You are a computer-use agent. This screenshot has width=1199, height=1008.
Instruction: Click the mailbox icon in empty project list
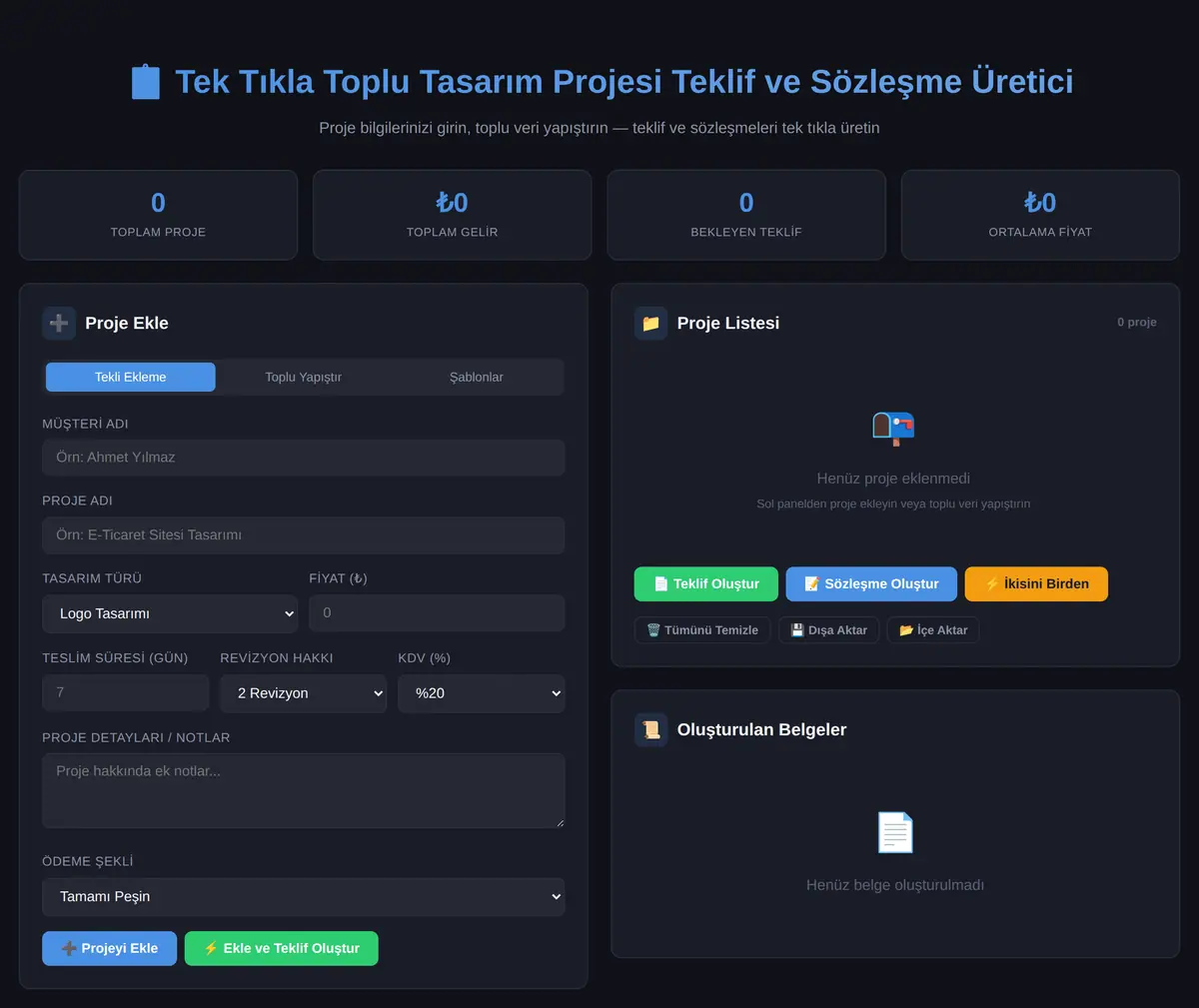pos(893,428)
